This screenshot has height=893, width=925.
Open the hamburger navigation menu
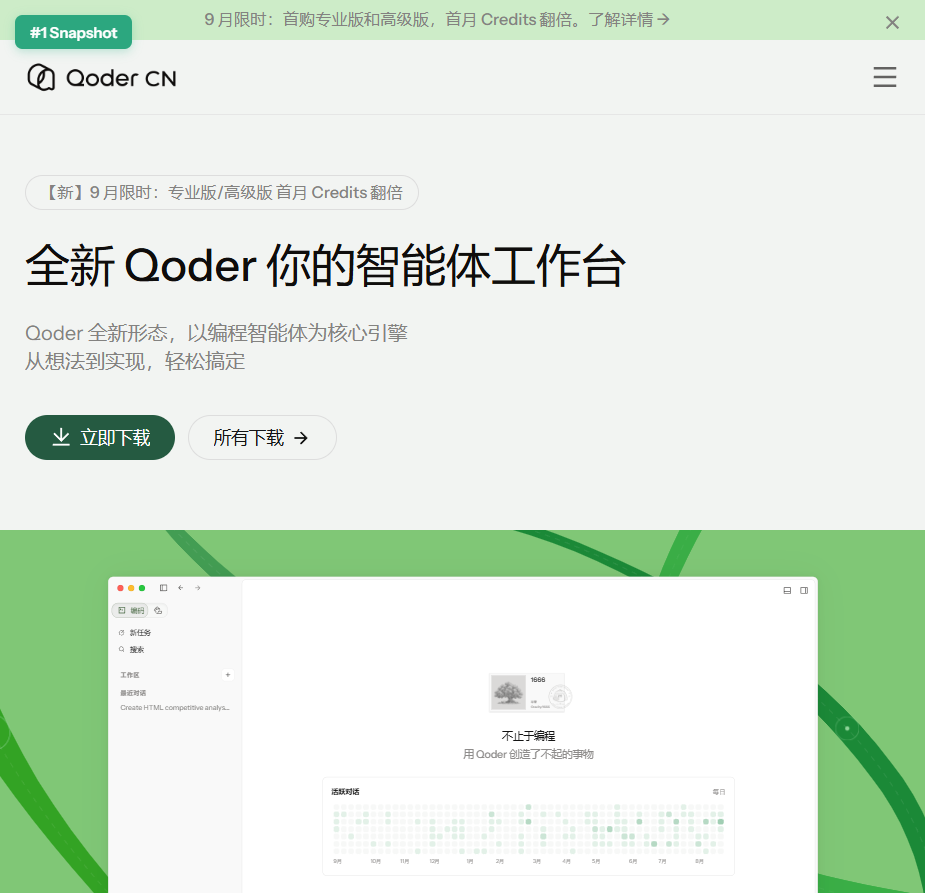pos(884,77)
